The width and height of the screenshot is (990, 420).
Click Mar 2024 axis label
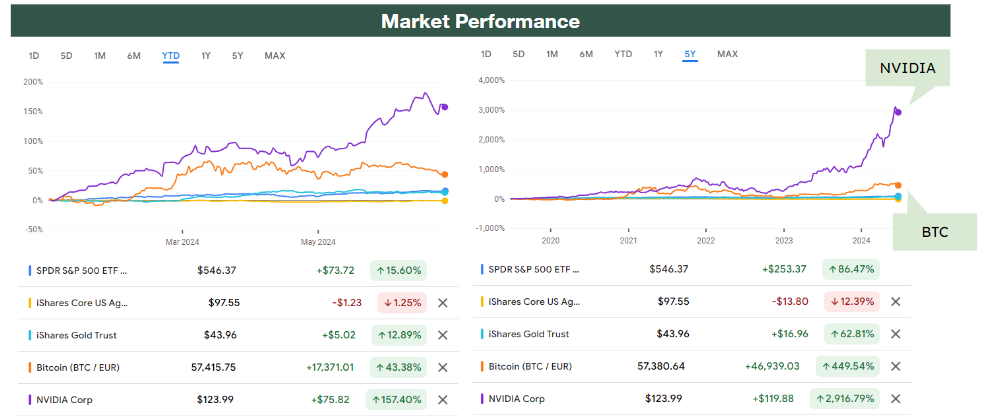coord(182,242)
